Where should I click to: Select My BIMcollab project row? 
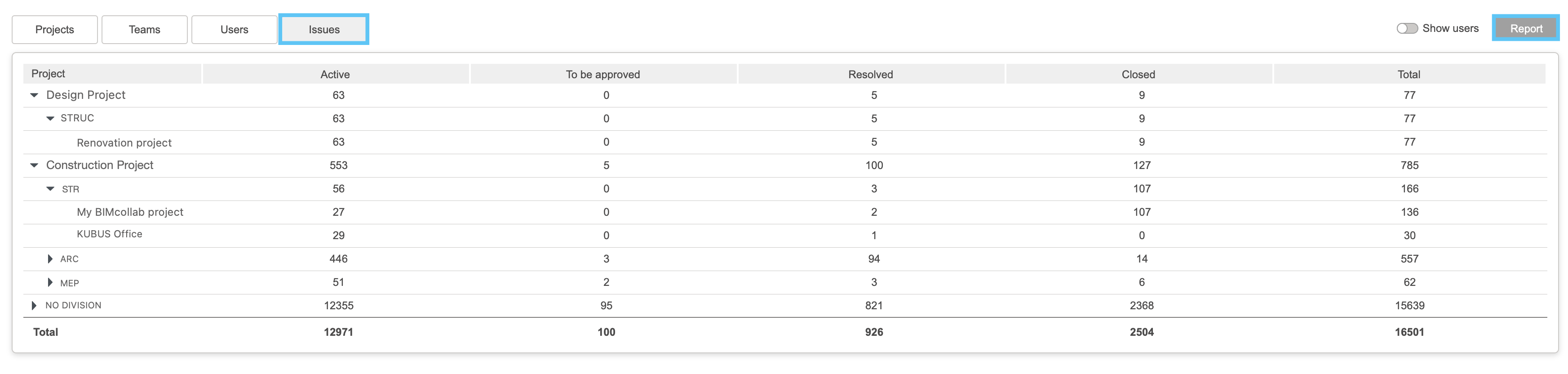784,212
